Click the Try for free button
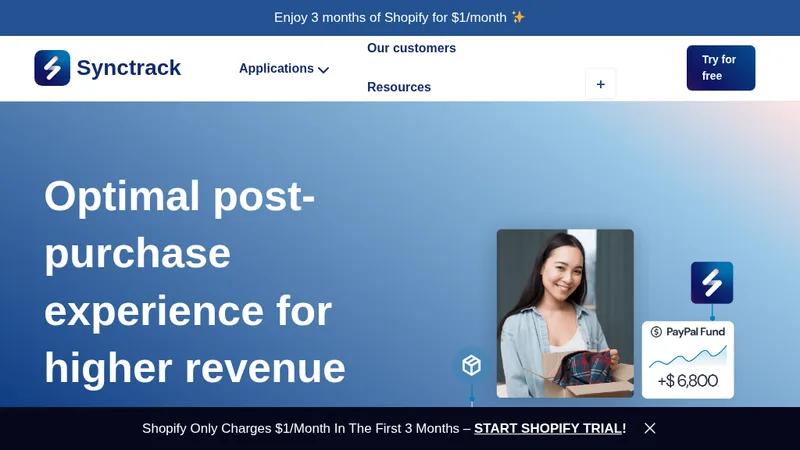The height and width of the screenshot is (450, 800). coord(720,68)
